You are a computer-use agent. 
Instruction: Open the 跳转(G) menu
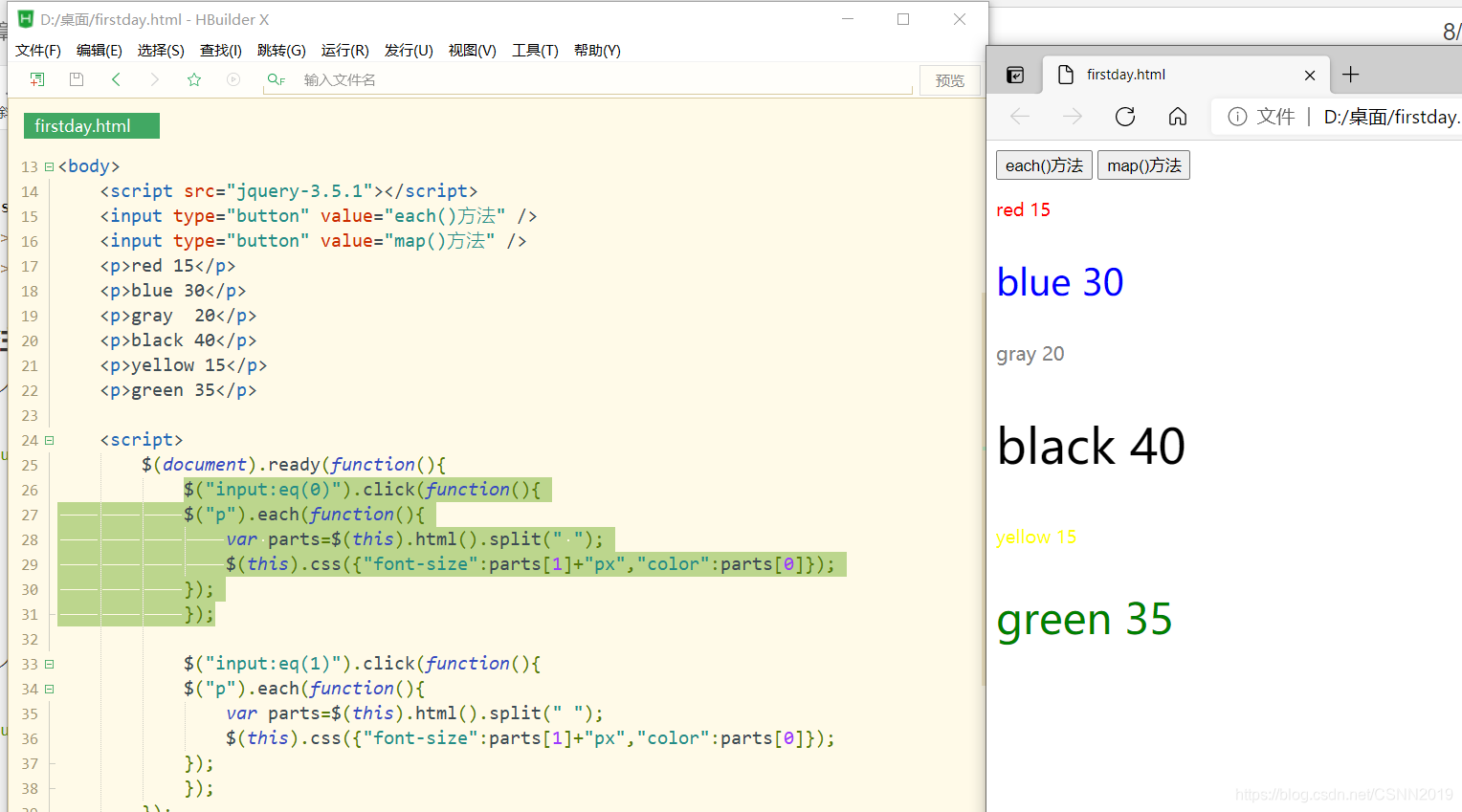coord(281,50)
